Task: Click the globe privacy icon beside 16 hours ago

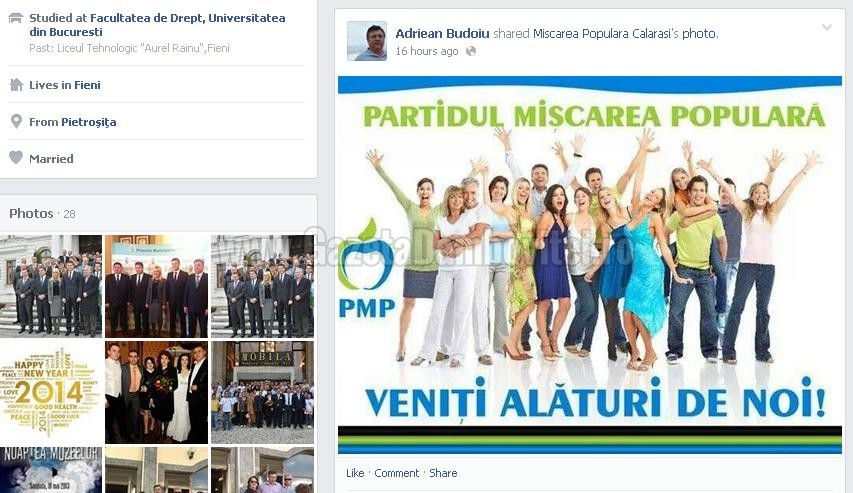Action: coord(471,51)
